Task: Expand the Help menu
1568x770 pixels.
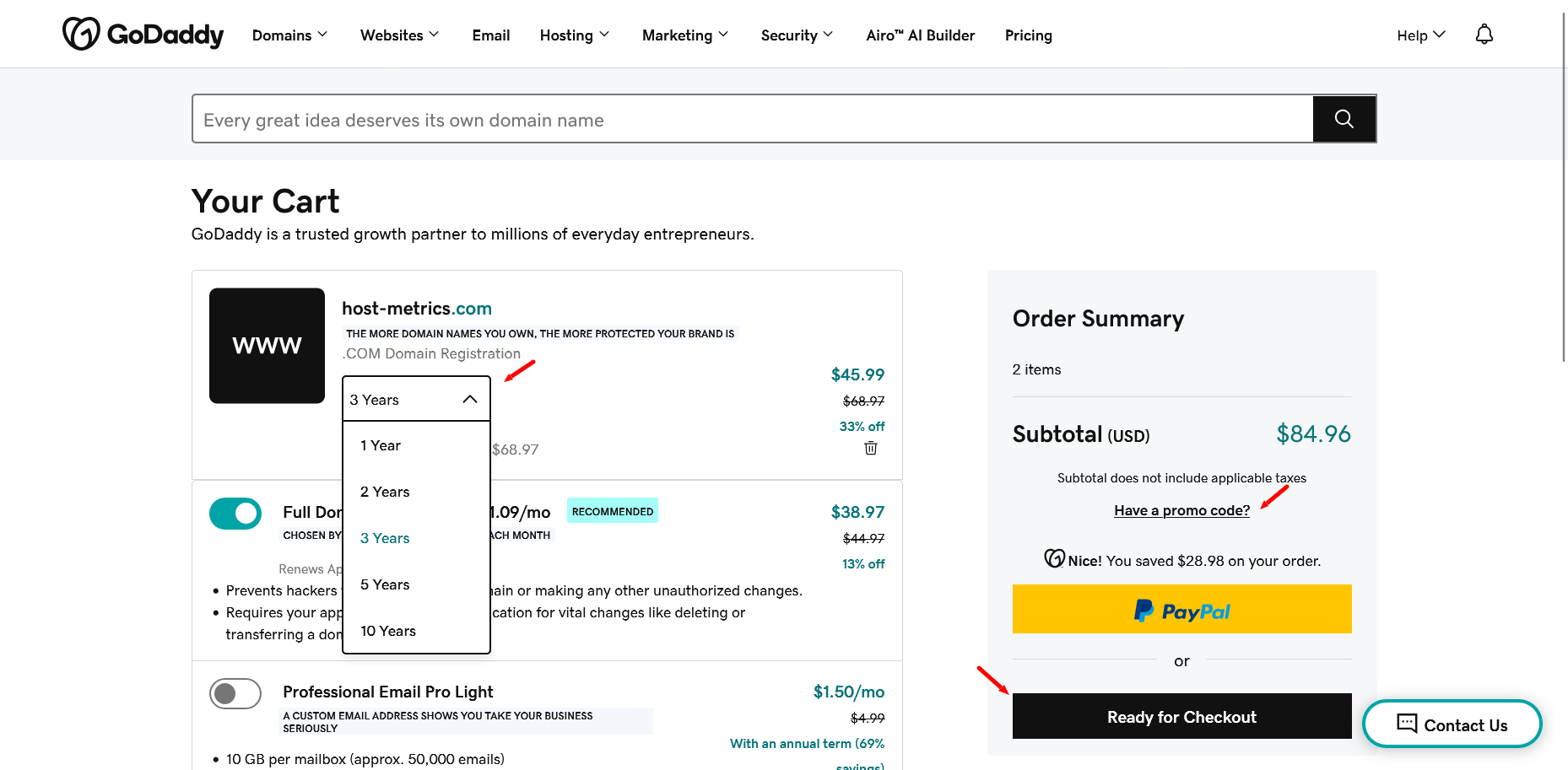Action: click(x=1421, y=35)
